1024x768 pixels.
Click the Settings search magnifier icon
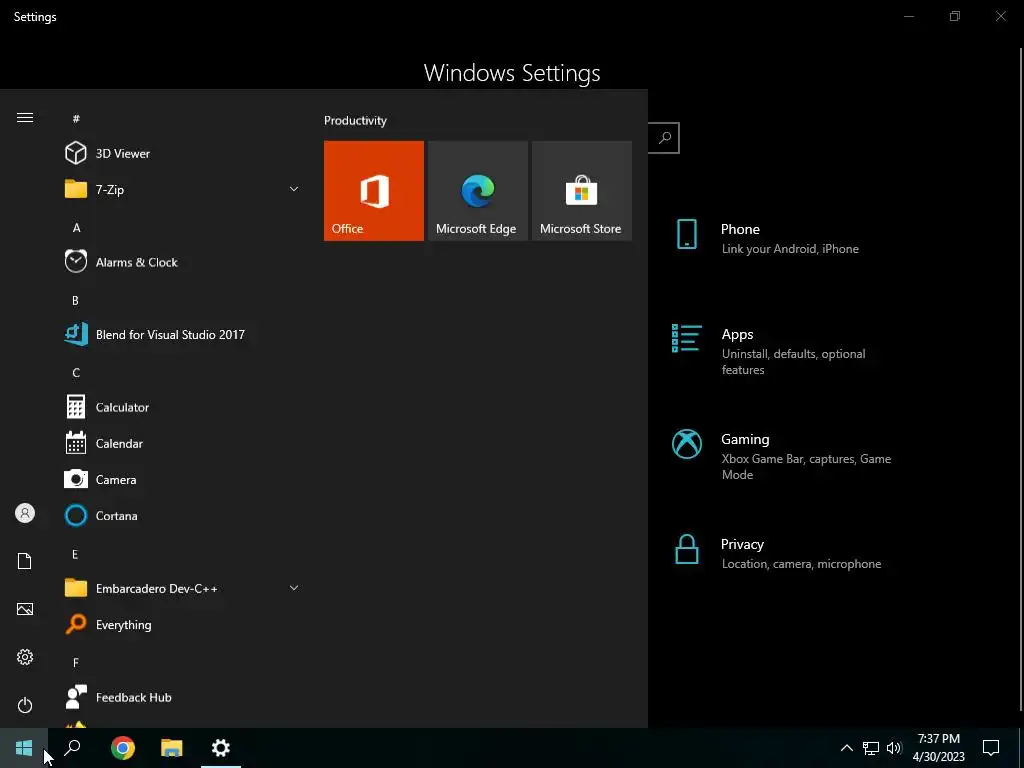665,138
